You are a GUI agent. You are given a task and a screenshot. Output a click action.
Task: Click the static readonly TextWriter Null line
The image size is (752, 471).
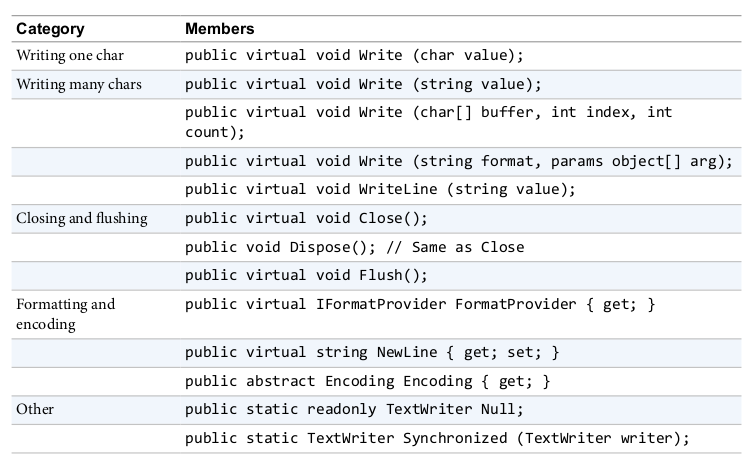click(354, 409)
